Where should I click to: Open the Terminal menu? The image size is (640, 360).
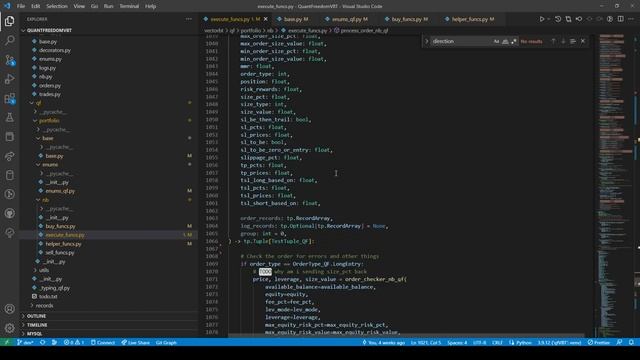[x=129, y=6]
